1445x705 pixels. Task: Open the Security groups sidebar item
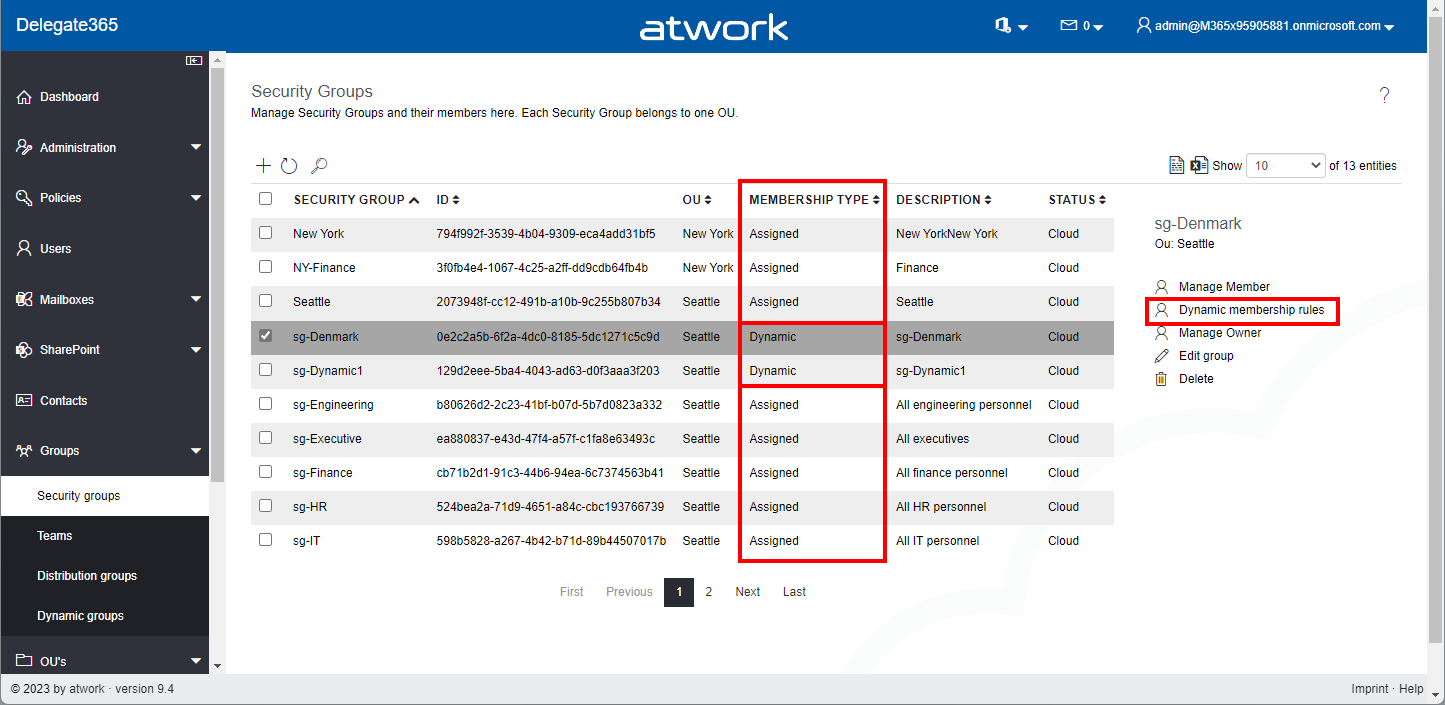coord(105,496)
